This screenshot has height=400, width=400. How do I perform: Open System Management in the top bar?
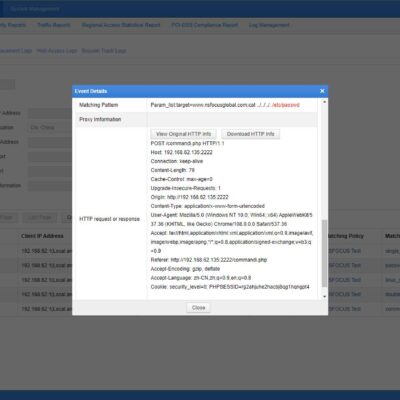tap(35, 9)
